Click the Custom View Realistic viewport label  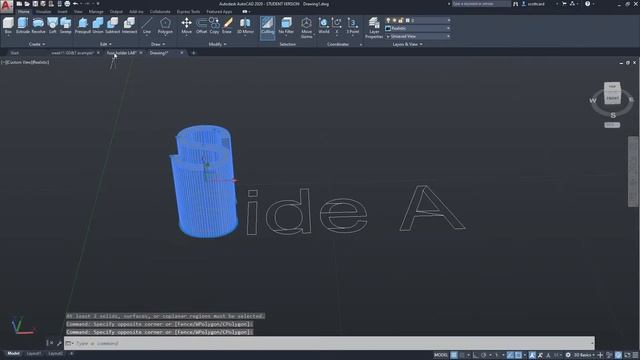click(x=25, y=62)
